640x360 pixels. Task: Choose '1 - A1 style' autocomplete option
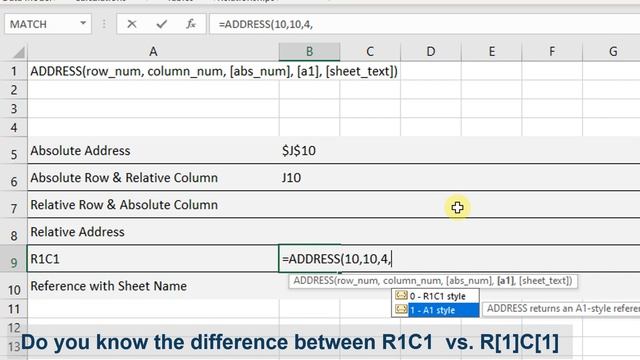point(435,310)
